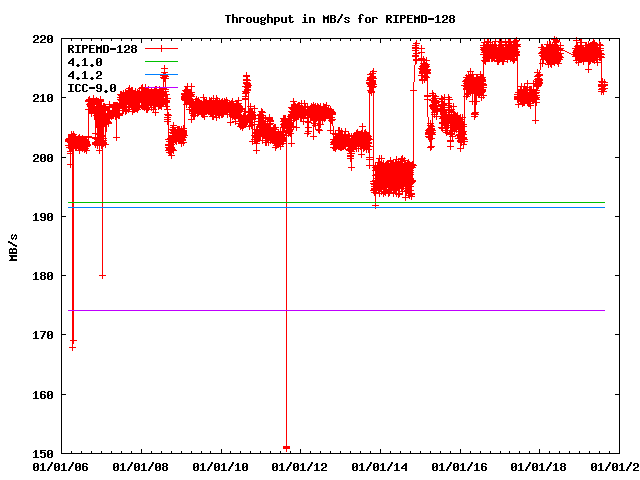Click the isolated data point at 180
640x480 pixels.
(102, 275)
